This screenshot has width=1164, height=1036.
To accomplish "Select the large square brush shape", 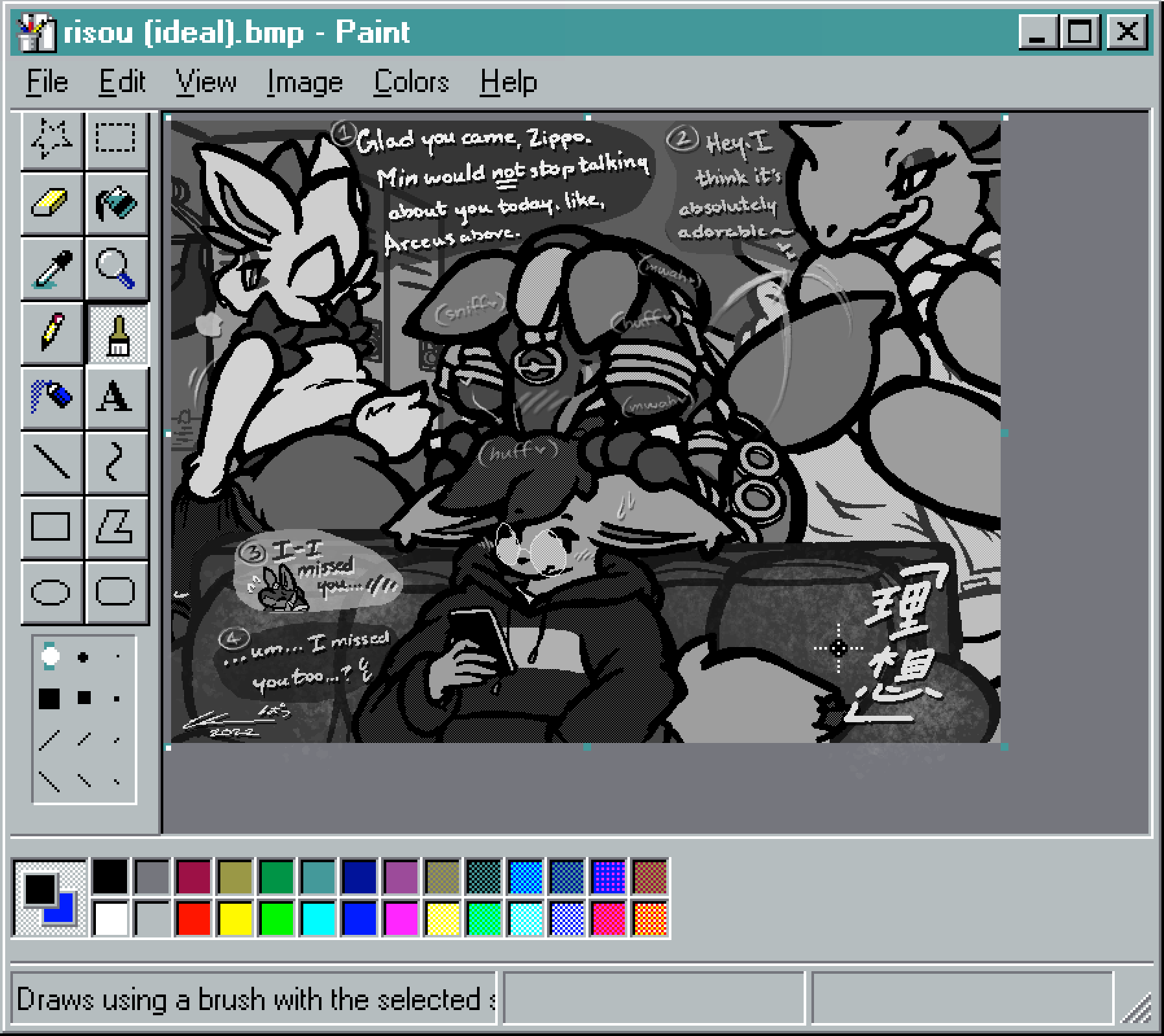I will (49, 699).
